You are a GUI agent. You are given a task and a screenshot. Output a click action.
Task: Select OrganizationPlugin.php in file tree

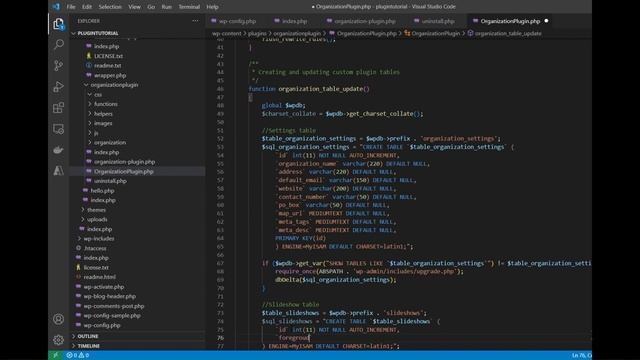pyautogui.click(x=124, y=171)
